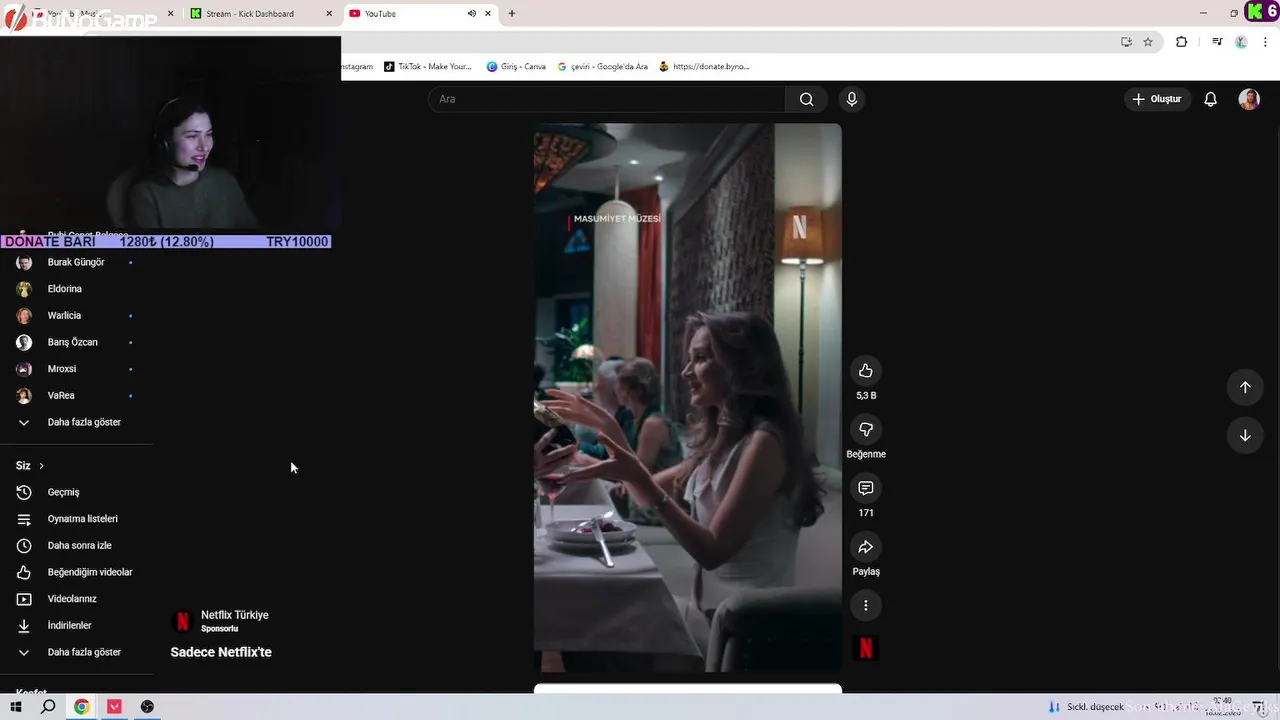Screen dimensions: 1280x720
Task: Go to next short with down arrow
Action: tap(1245, 435)
